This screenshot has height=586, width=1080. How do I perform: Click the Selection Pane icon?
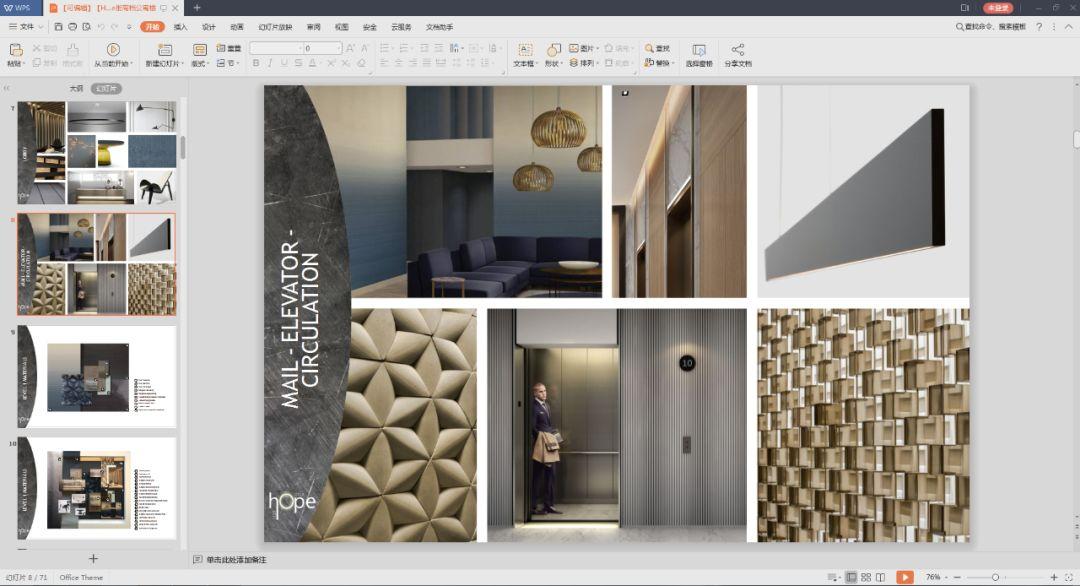click(699, 50)
